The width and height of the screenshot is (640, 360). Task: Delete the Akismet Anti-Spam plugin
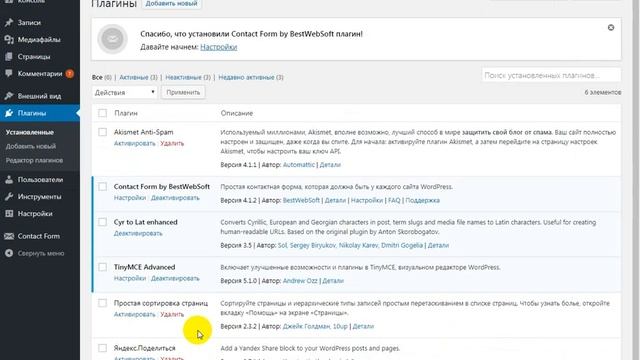tap(172, 143)
